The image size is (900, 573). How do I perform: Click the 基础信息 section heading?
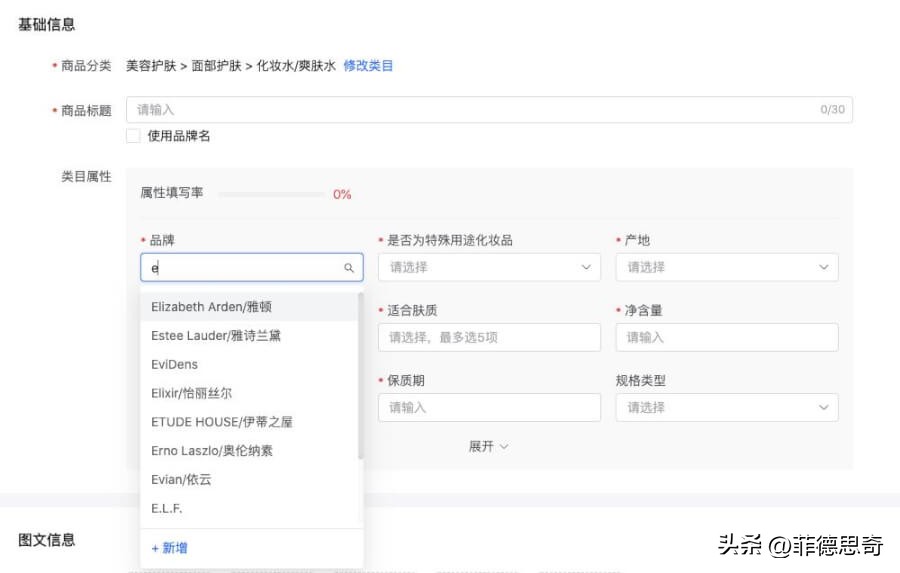pos(46,25)
